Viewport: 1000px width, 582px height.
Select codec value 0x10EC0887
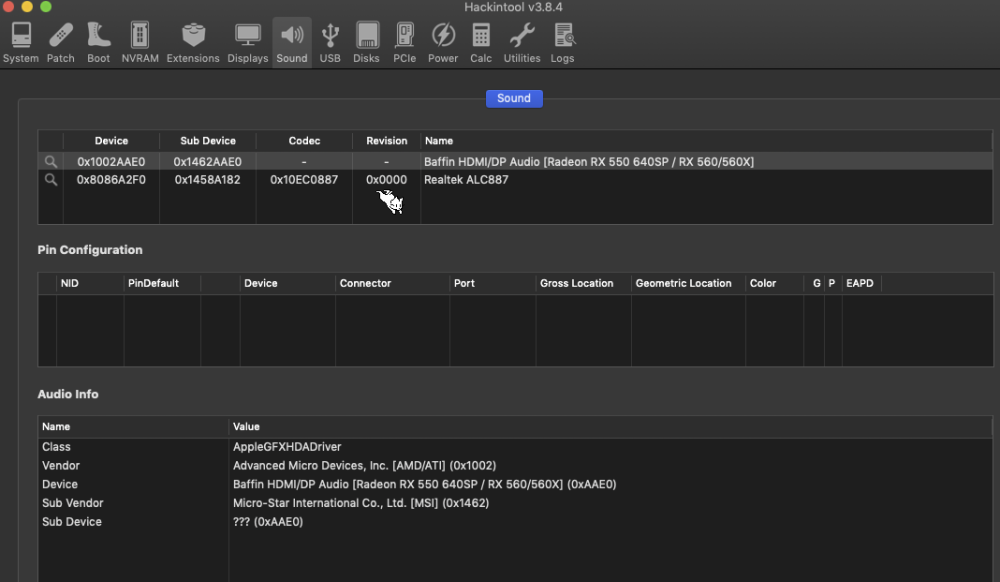304,180
